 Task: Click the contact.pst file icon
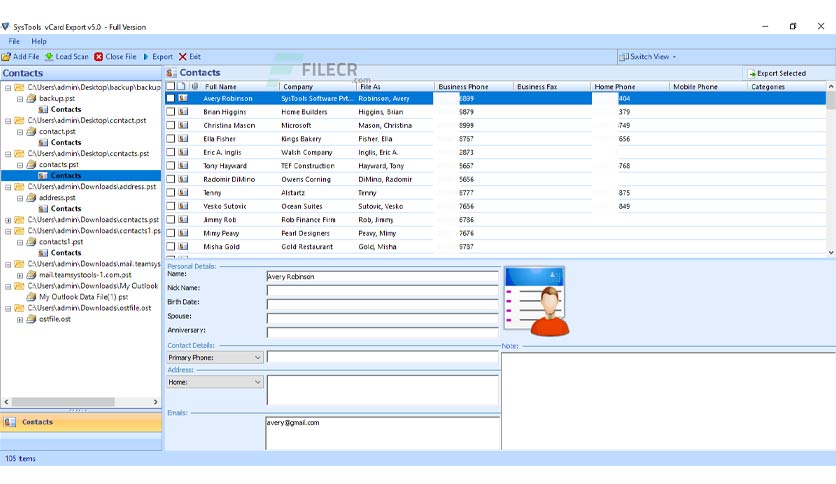click(31, 131)
